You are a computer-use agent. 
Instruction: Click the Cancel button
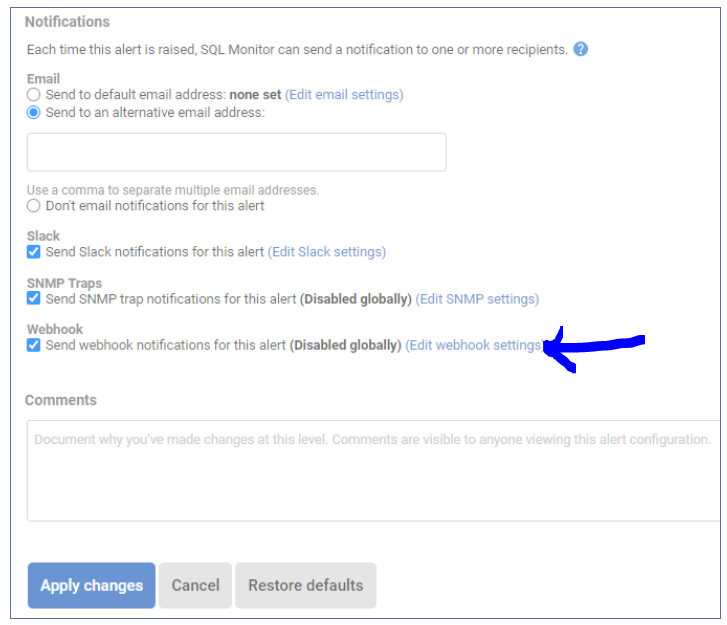click(x=195, y=586)
